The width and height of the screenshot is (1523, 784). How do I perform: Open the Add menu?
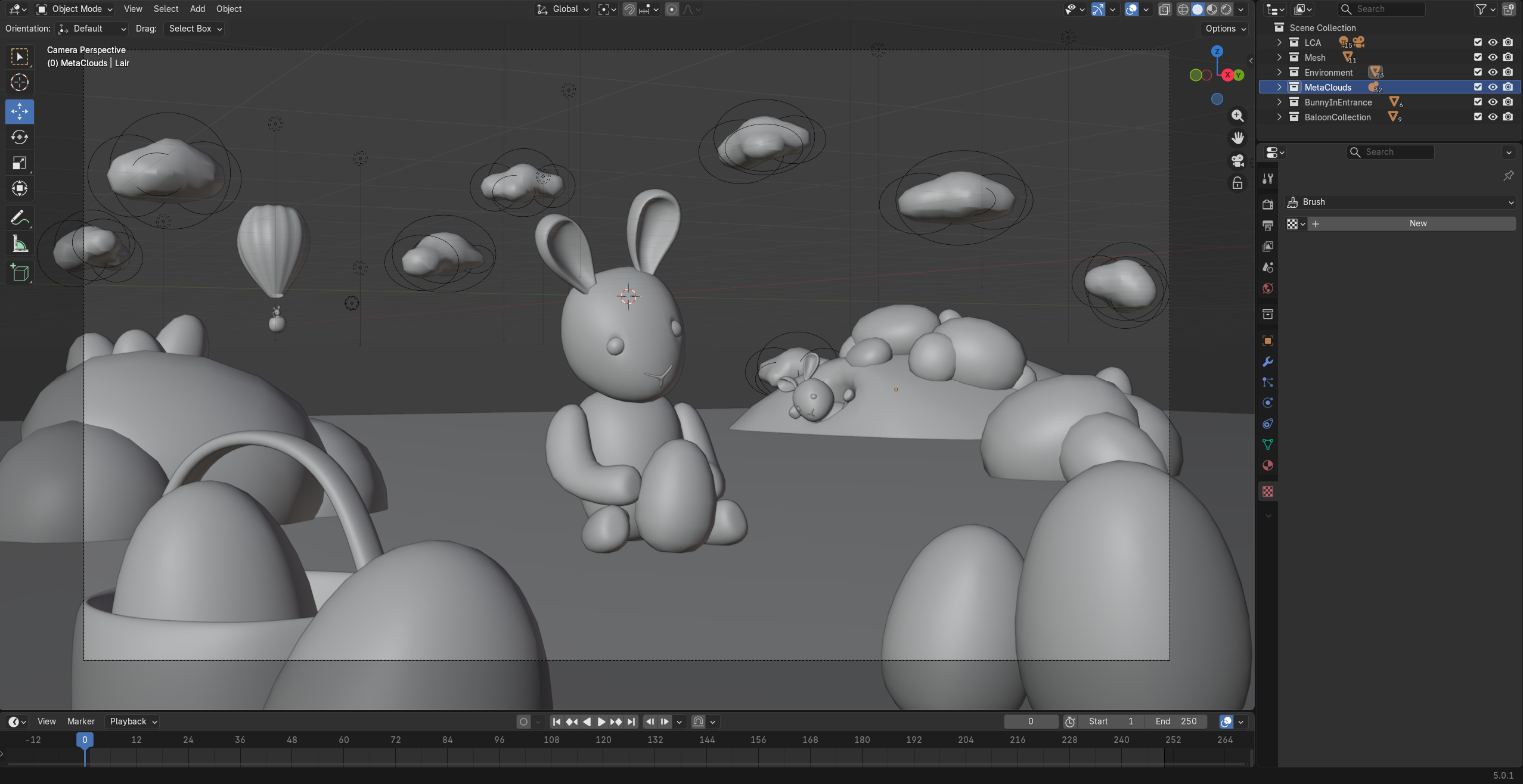[x=197, y=9]
